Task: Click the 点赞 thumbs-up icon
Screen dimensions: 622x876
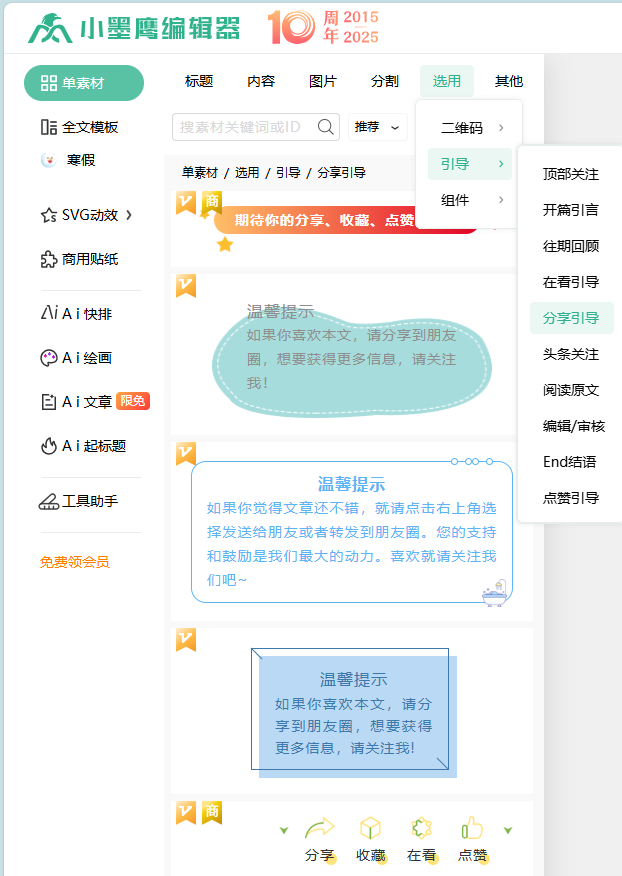Action: pos(472,829)
